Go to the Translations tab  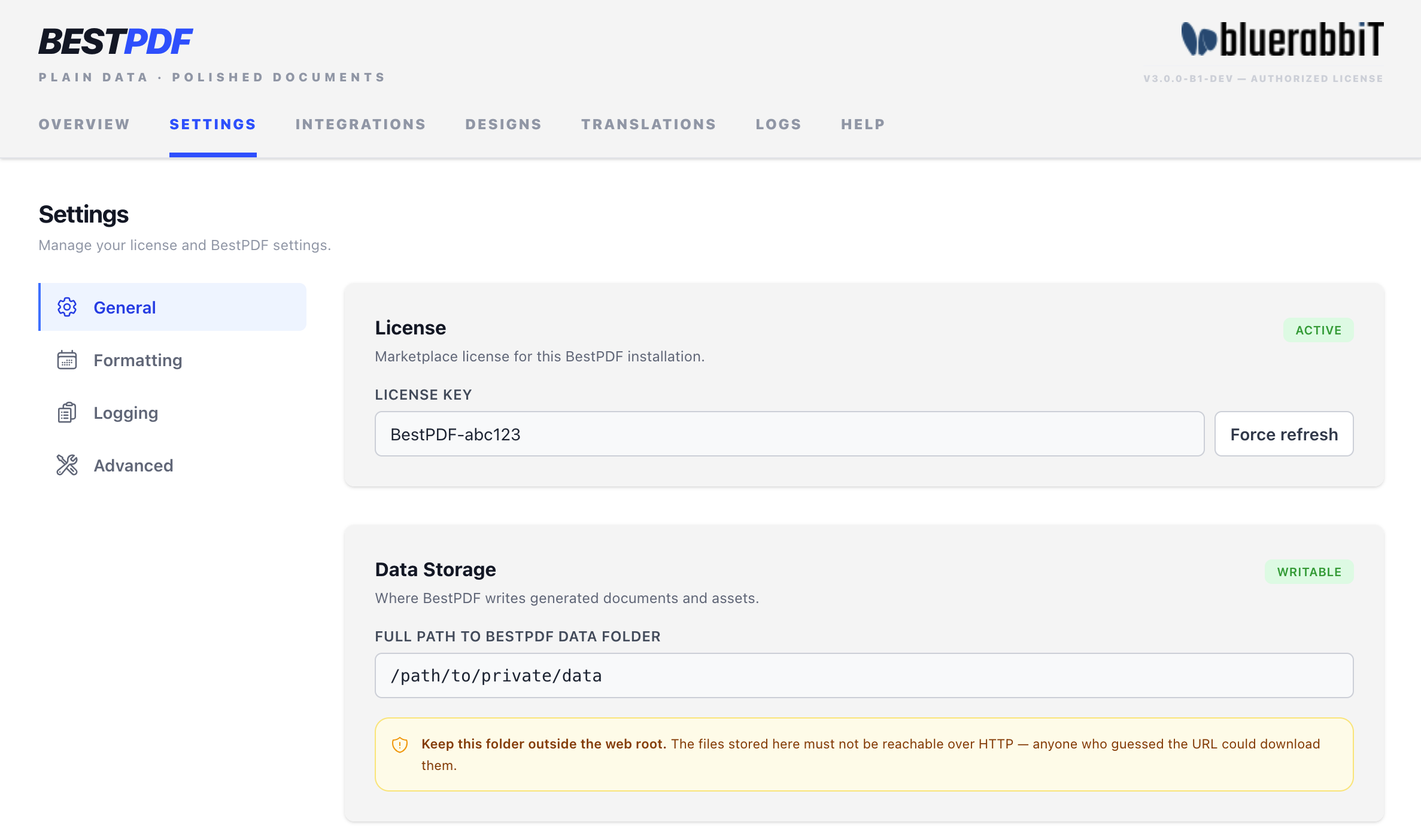(649, 124)
